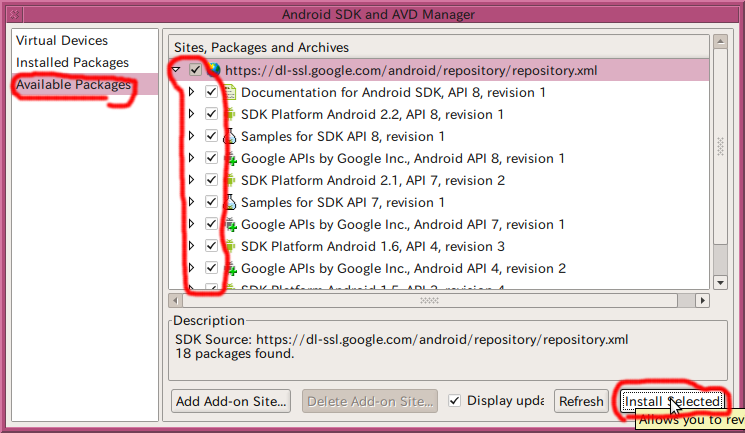Click the window menu icon in title bar
The width and height of the screenshot is (745, 433).
pyautogui.click(x=14, y=14)
